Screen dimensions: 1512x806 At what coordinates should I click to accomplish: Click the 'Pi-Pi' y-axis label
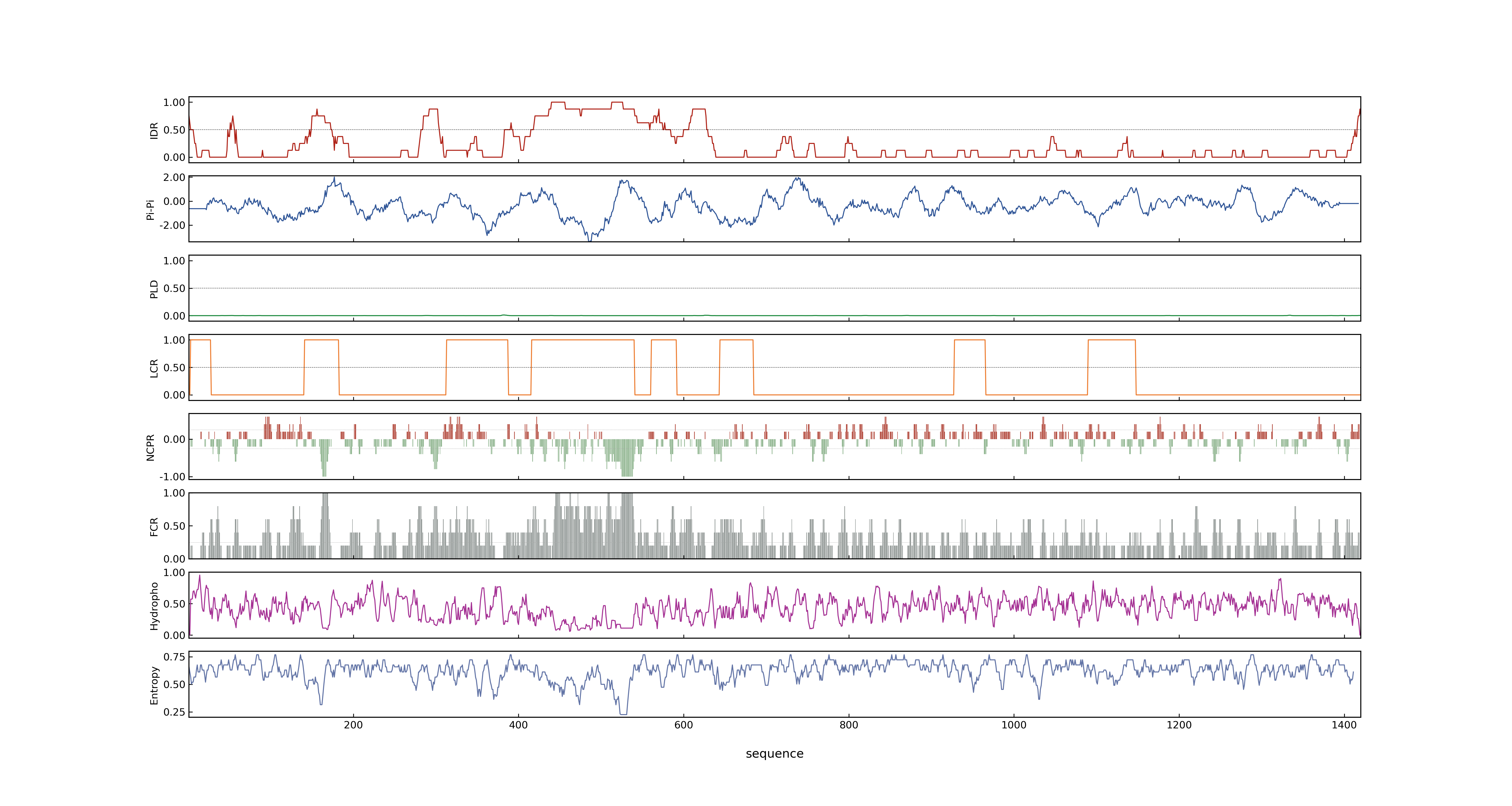click(150, 209)
